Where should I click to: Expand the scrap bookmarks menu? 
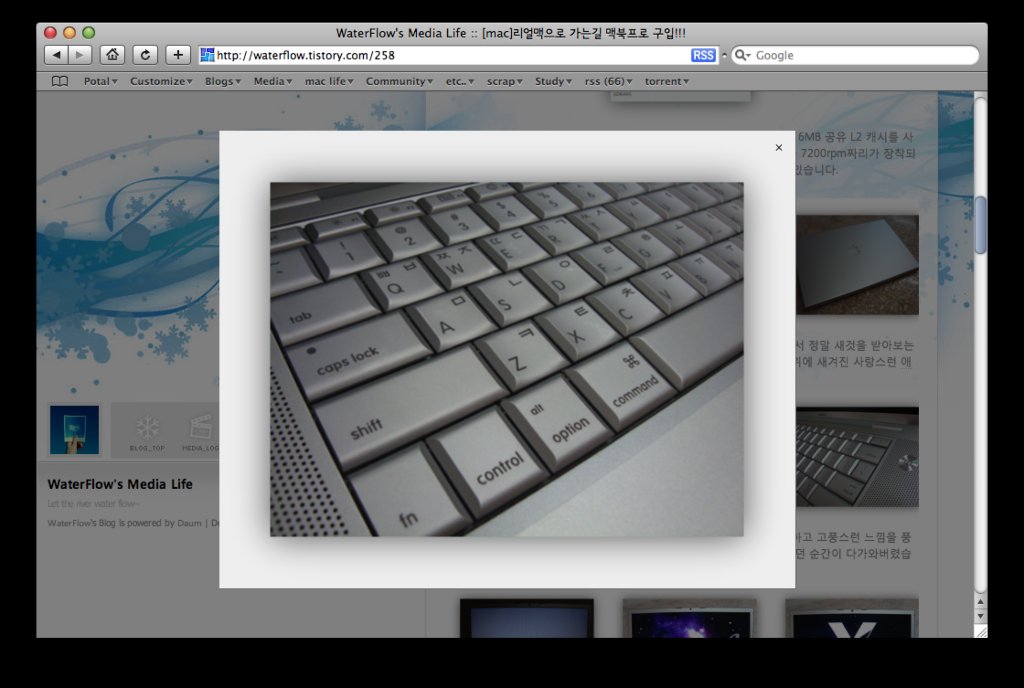[505, 82]
